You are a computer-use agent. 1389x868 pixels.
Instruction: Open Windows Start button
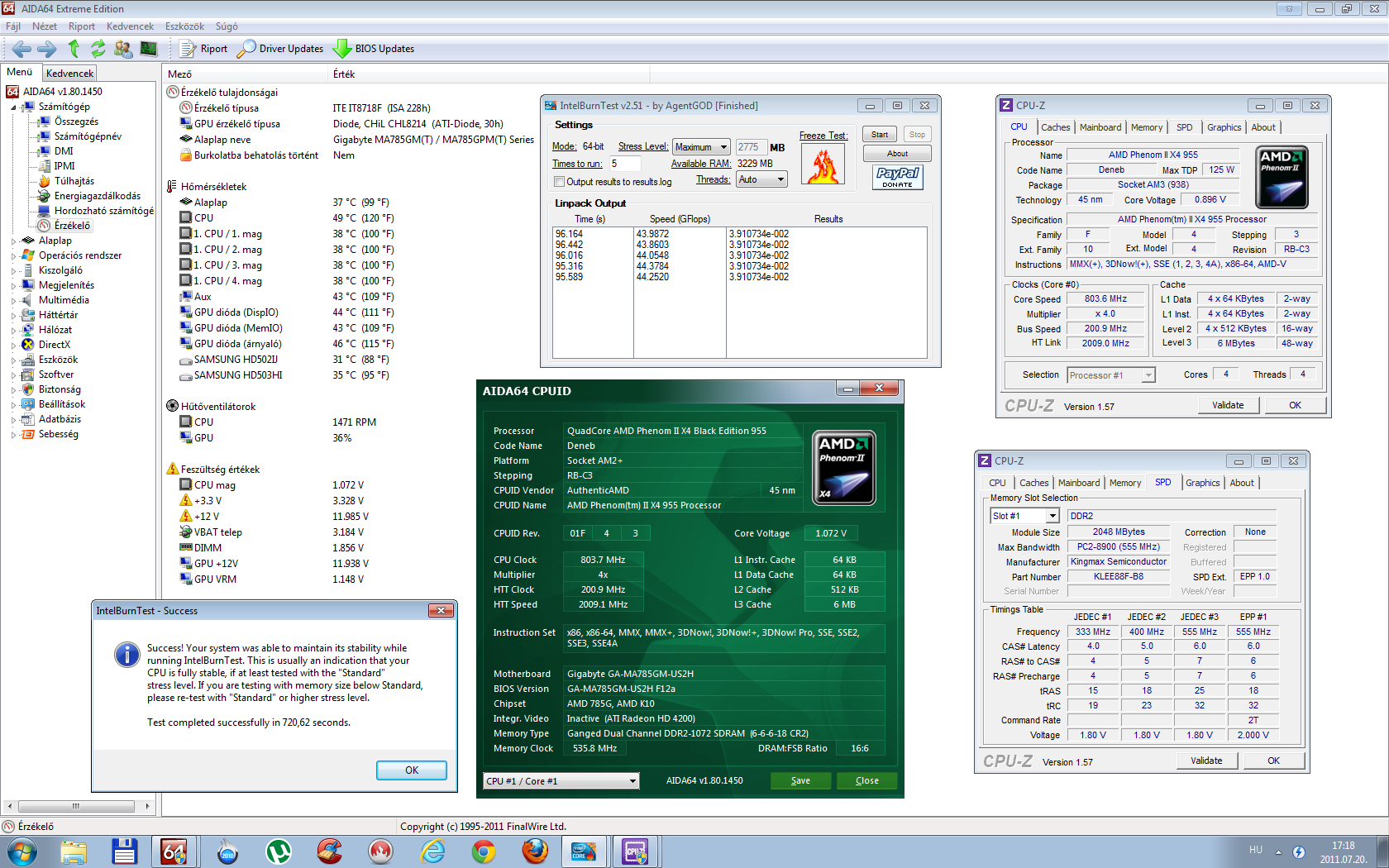coord(21,851)
